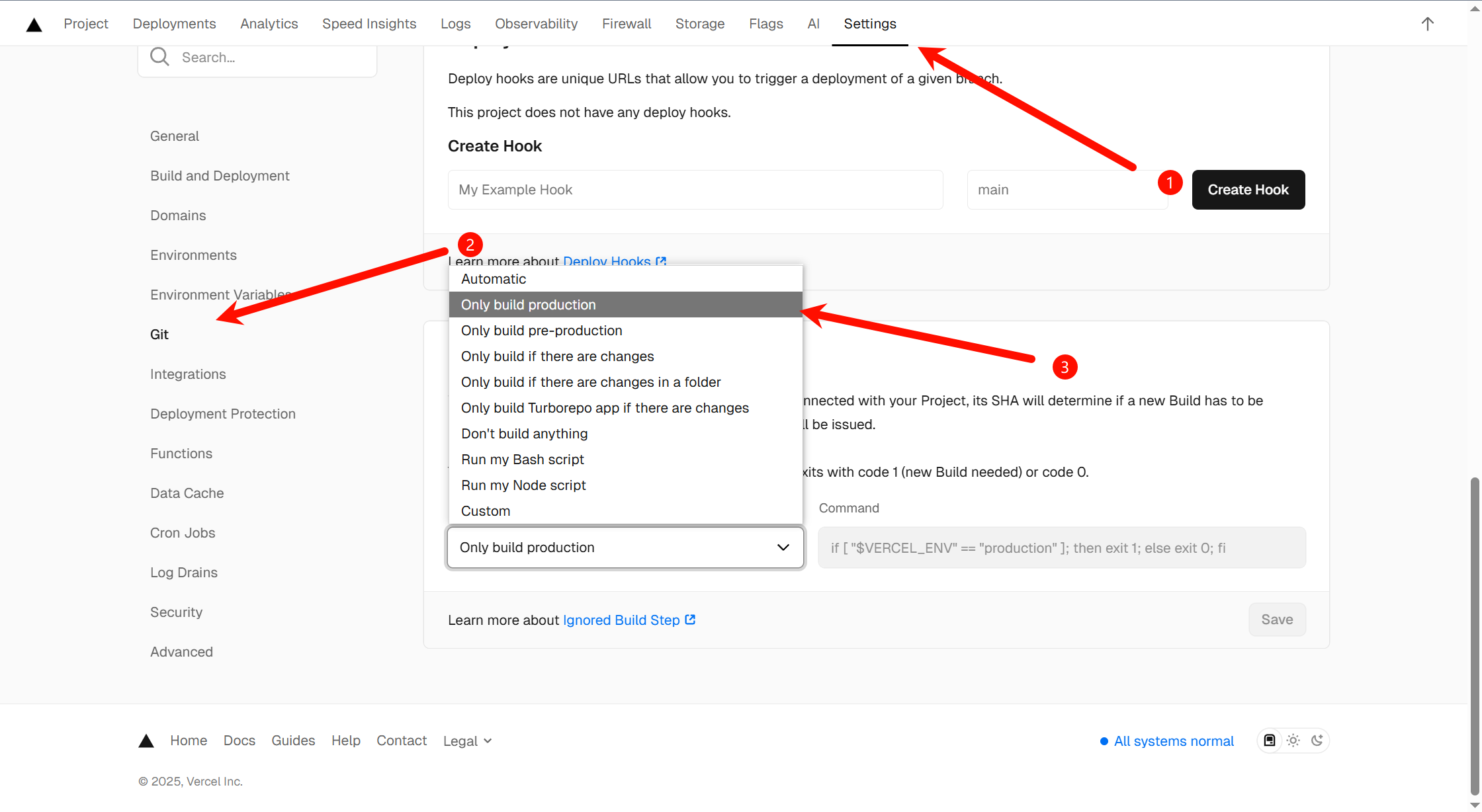1482x812 pixels.
Task: Click the Vercel triangle logo in top bar
Action: point(34,24)
